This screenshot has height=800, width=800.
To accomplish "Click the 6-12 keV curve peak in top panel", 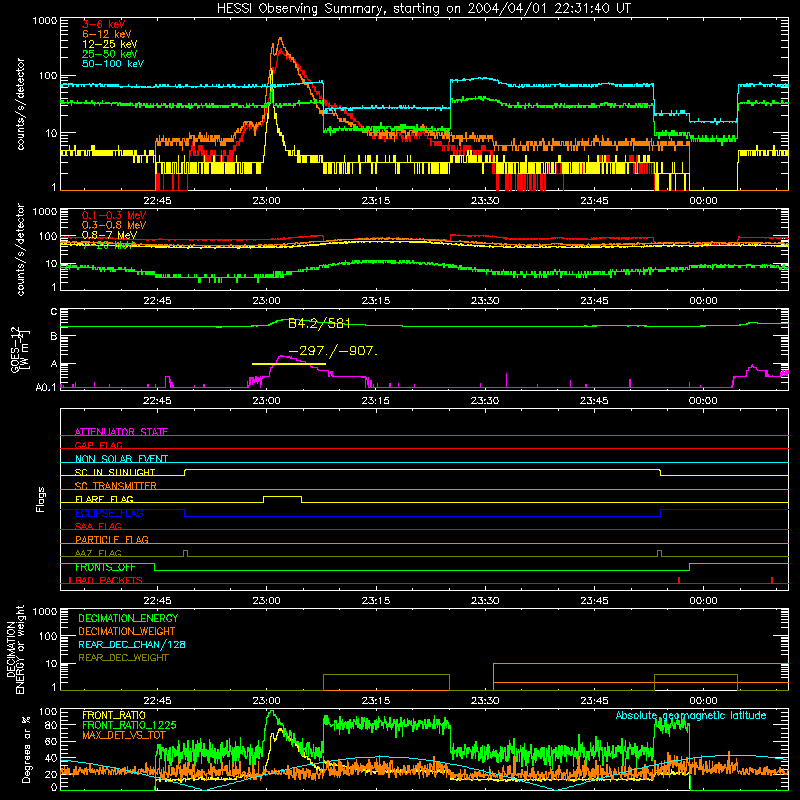I will coord(280,39).
